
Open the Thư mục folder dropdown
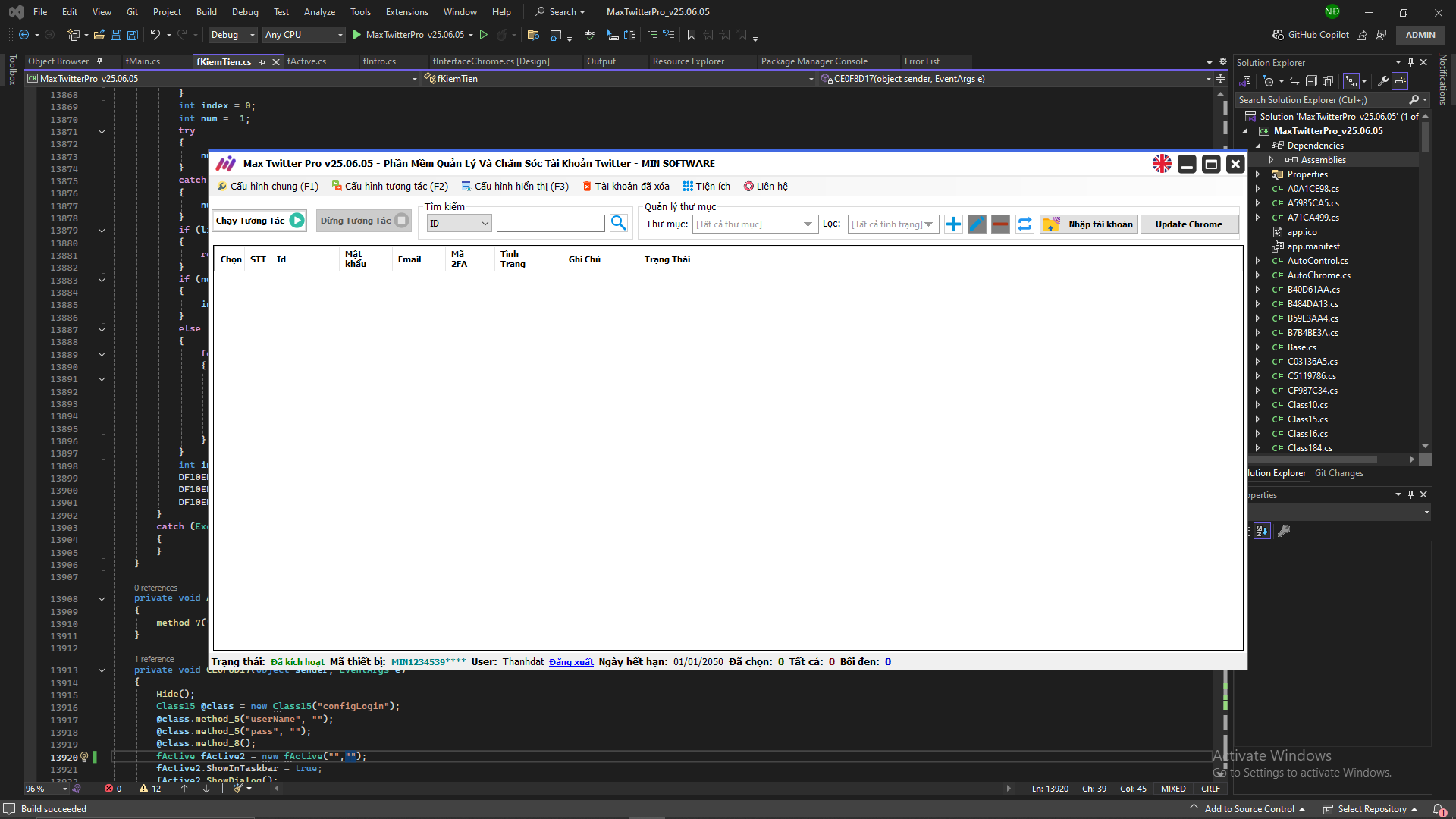[x=755, y=224]
